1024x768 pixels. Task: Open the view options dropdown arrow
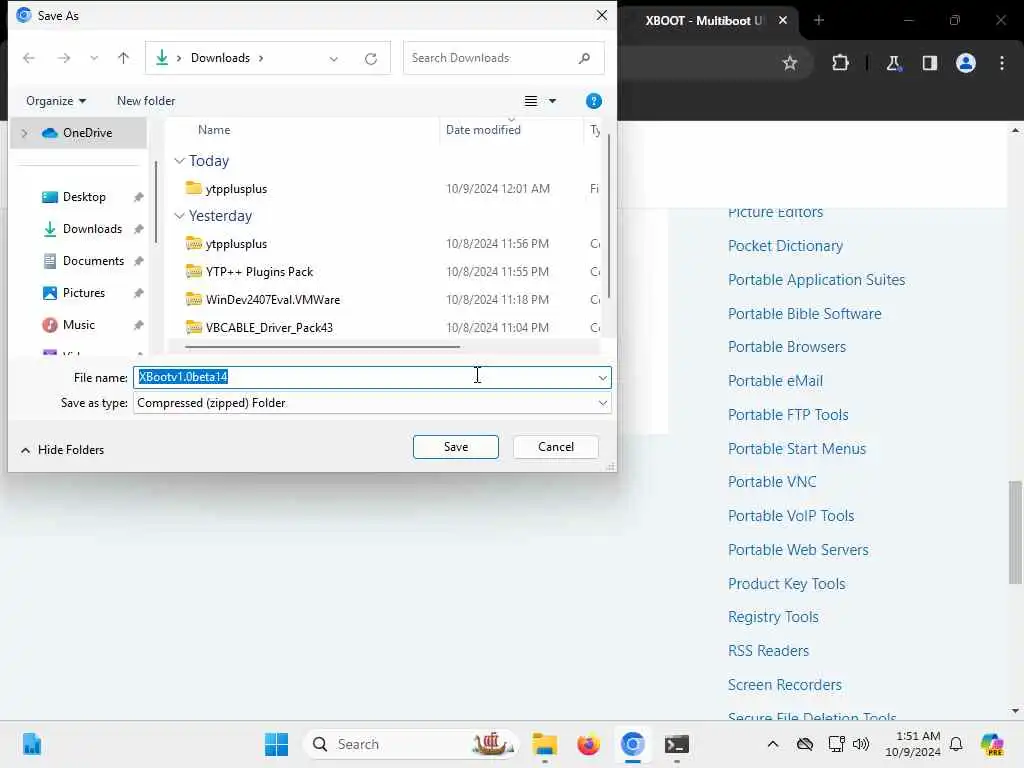pos(552,101)
